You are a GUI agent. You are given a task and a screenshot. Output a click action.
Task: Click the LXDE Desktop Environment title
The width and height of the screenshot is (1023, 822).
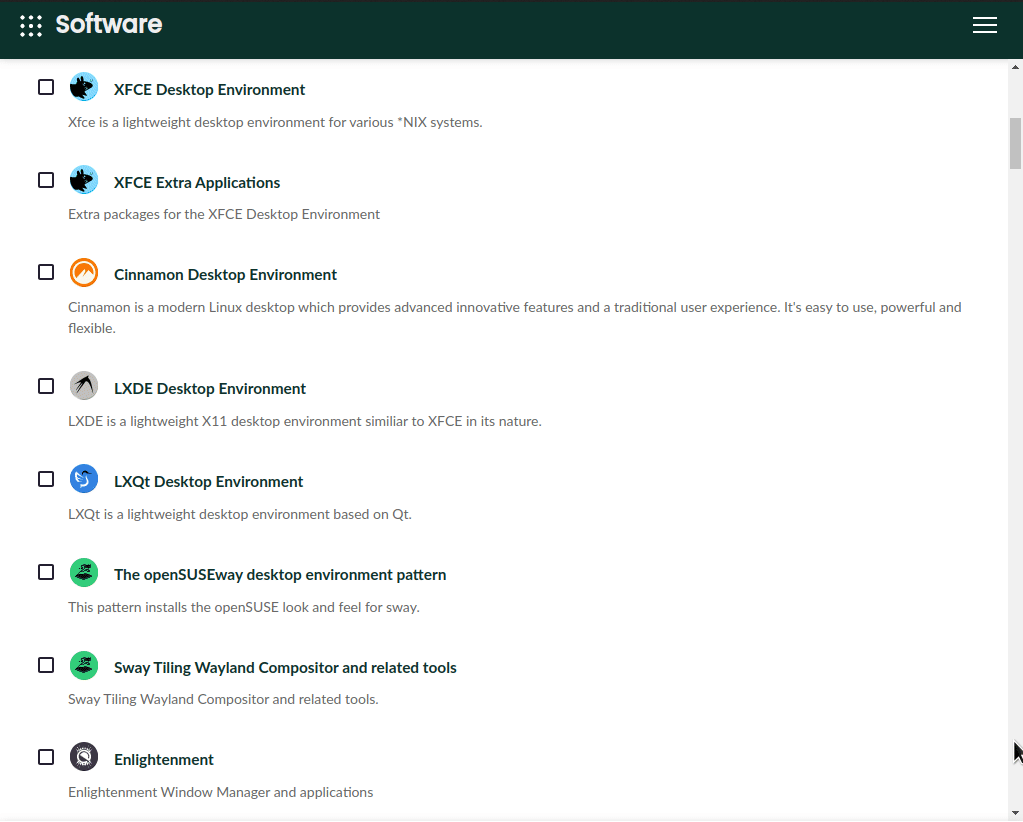pos(209,389)
